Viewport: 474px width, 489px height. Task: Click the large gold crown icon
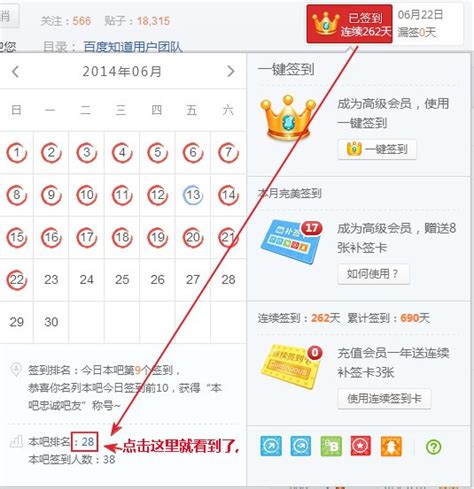288,117
